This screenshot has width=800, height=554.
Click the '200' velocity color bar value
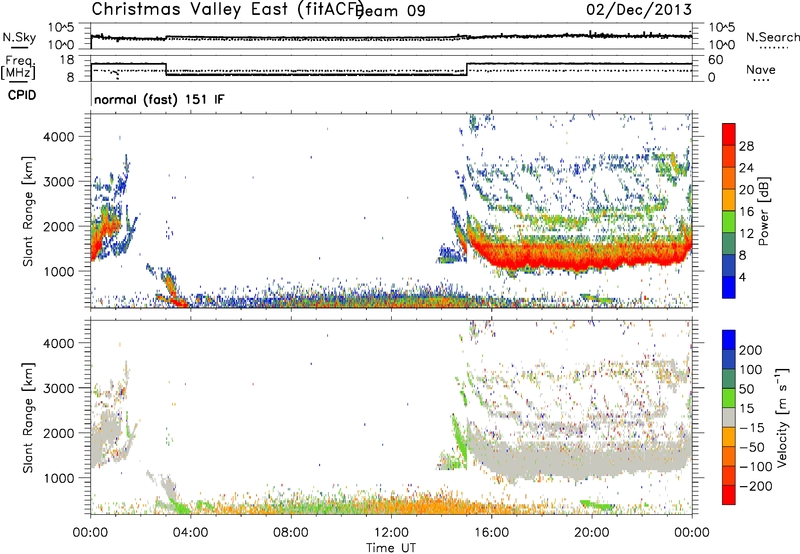pos(751,350)
